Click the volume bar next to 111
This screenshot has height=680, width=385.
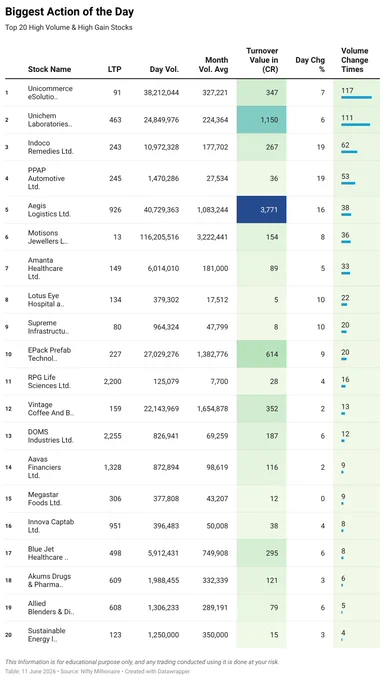point(356,124)
